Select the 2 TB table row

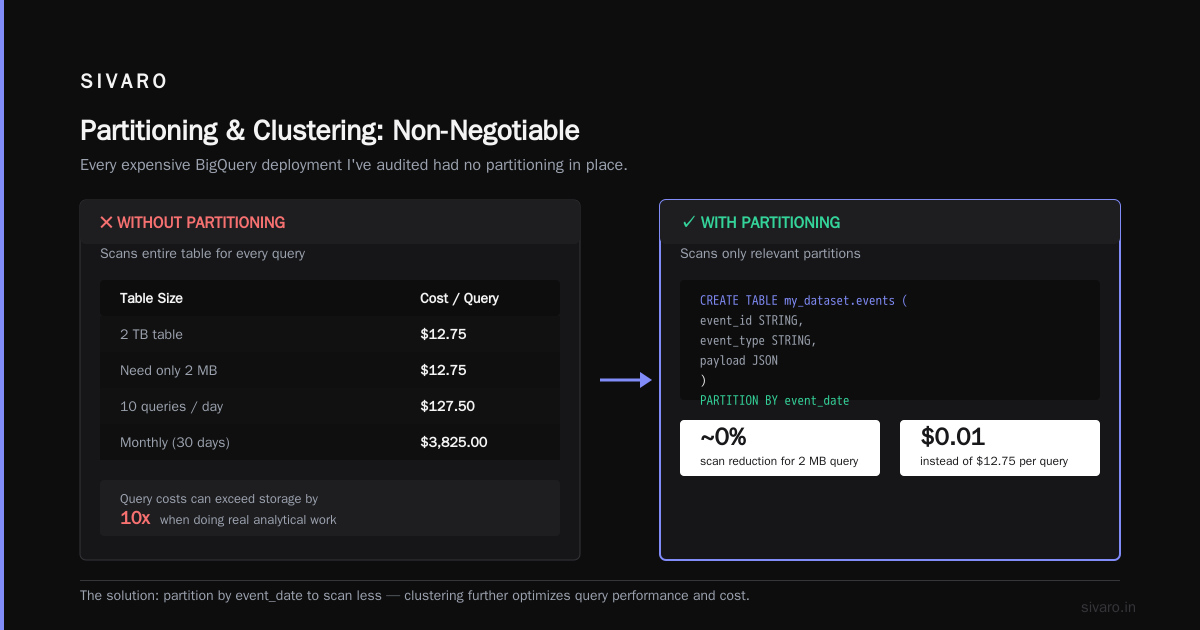(x=330, y=334)
